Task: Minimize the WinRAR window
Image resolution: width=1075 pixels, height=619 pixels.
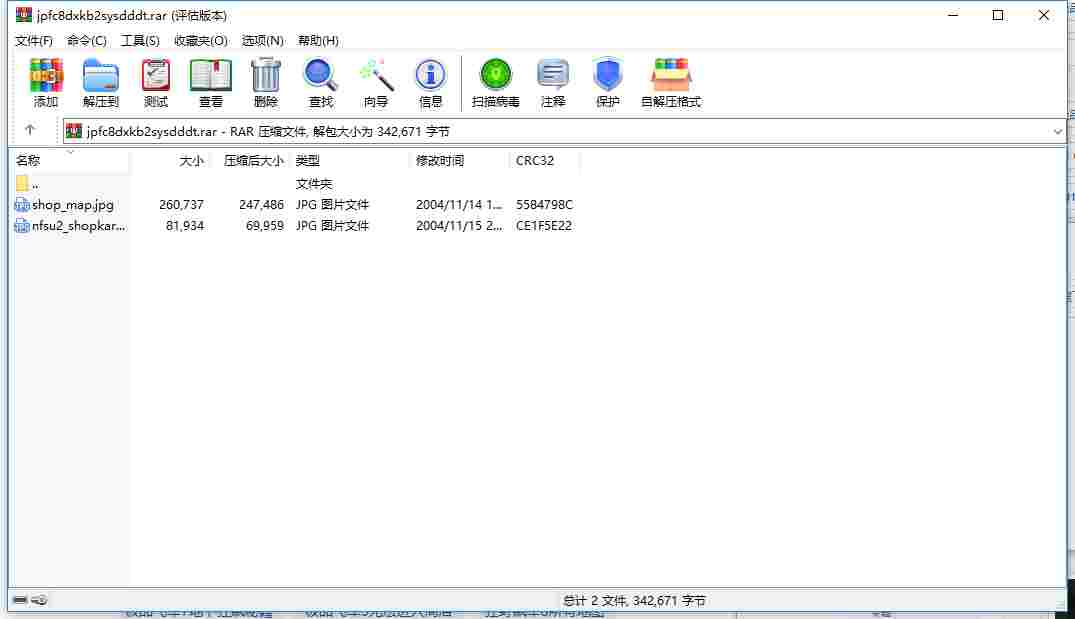Action: [953, 15]
